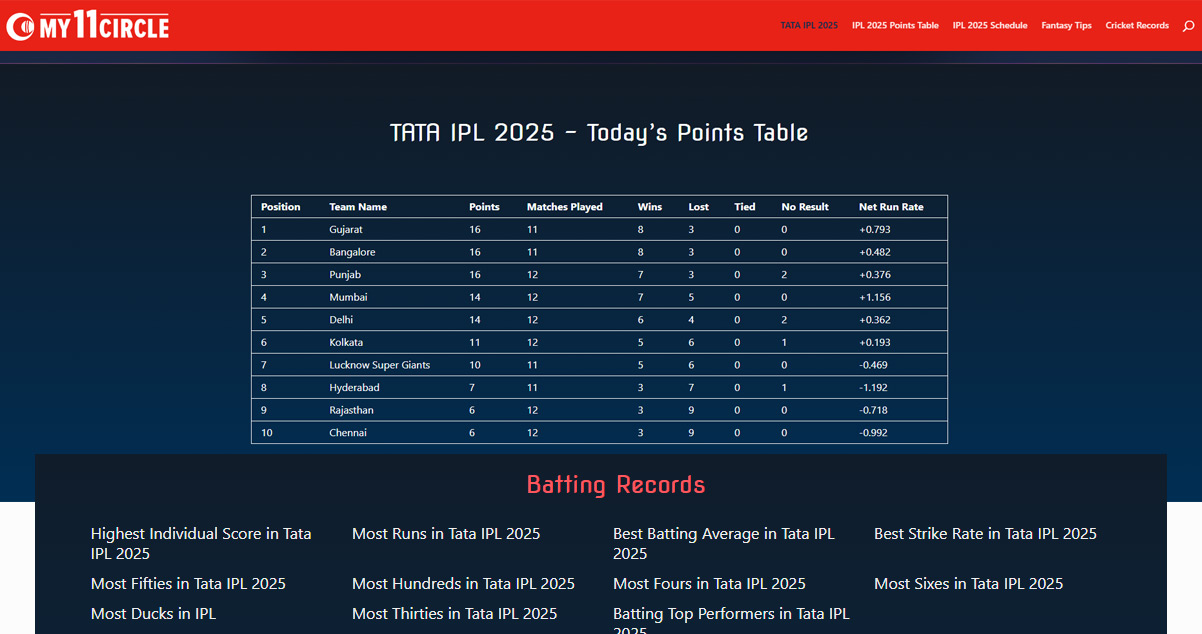Go to IPL 2025 Points Table menu
The image size is (1202, 634).
click(895, 26)
